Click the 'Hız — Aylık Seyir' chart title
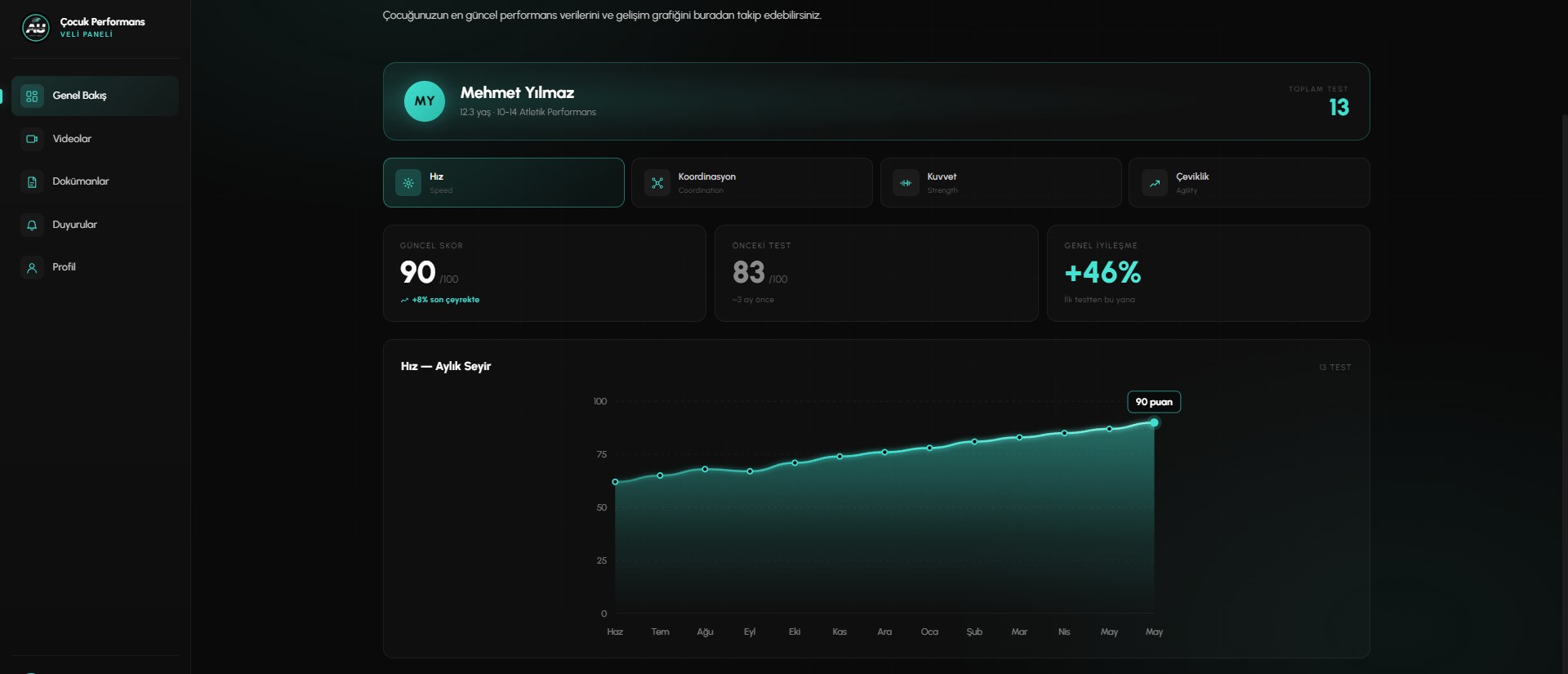This screenshot has width=1568, height=674. click(446, 366)
